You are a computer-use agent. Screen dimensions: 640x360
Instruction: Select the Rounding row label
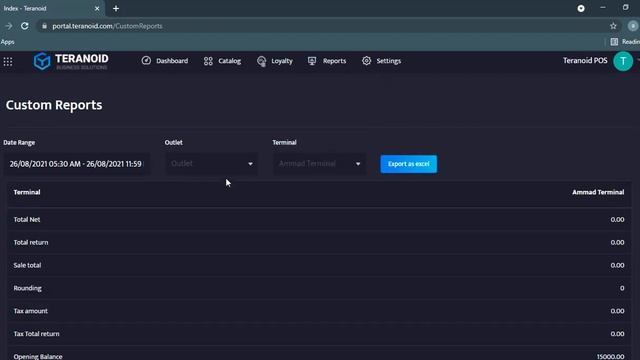pyautogui.click(x=27, y=288)
